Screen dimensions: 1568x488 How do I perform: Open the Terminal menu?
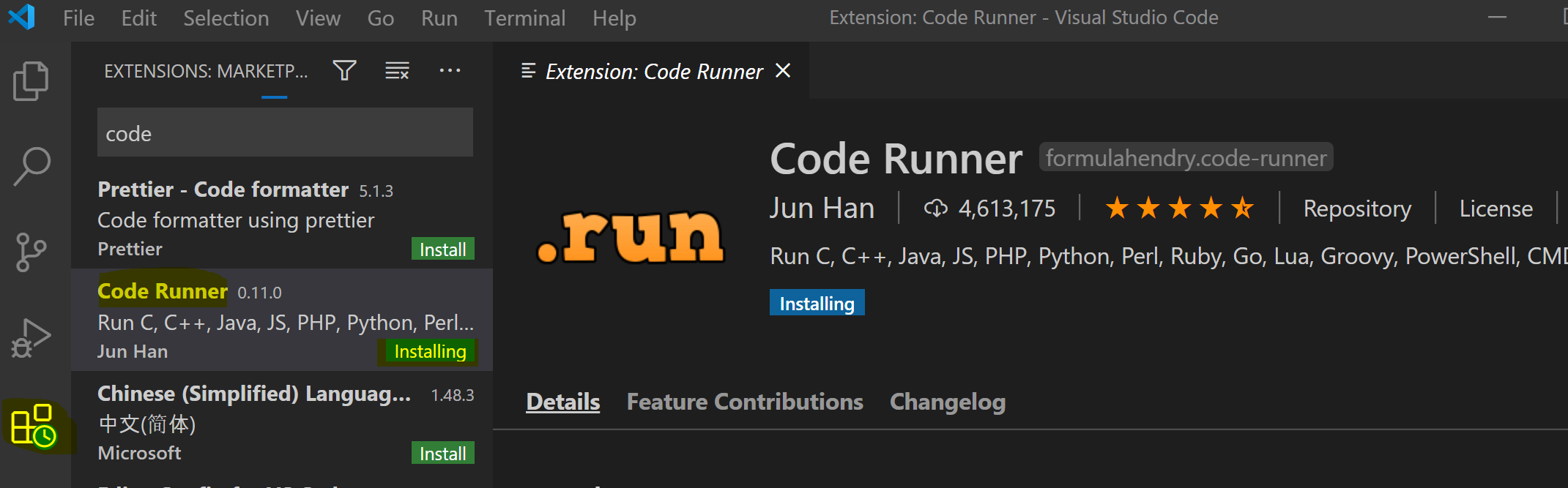pyautogui.click(x=525, y=18)
